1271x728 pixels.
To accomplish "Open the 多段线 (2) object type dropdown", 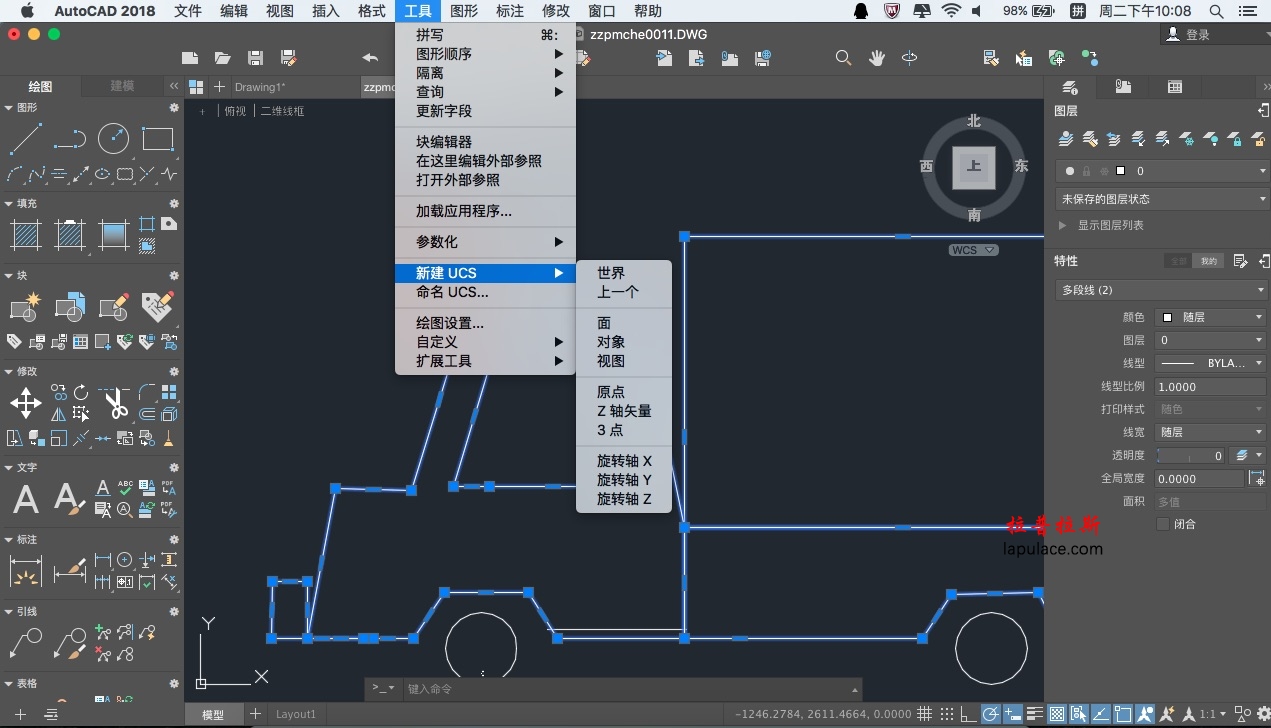I will click(x=1161, y=290).
